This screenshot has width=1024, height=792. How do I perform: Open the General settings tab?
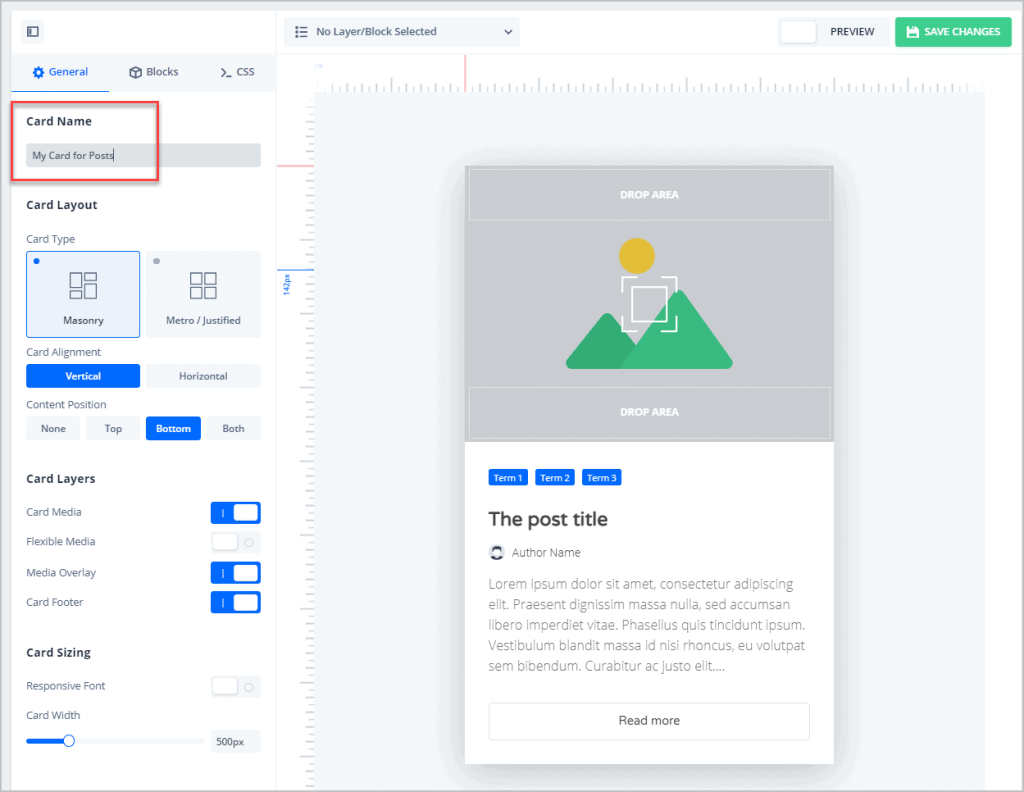click(x=60, y=72)
